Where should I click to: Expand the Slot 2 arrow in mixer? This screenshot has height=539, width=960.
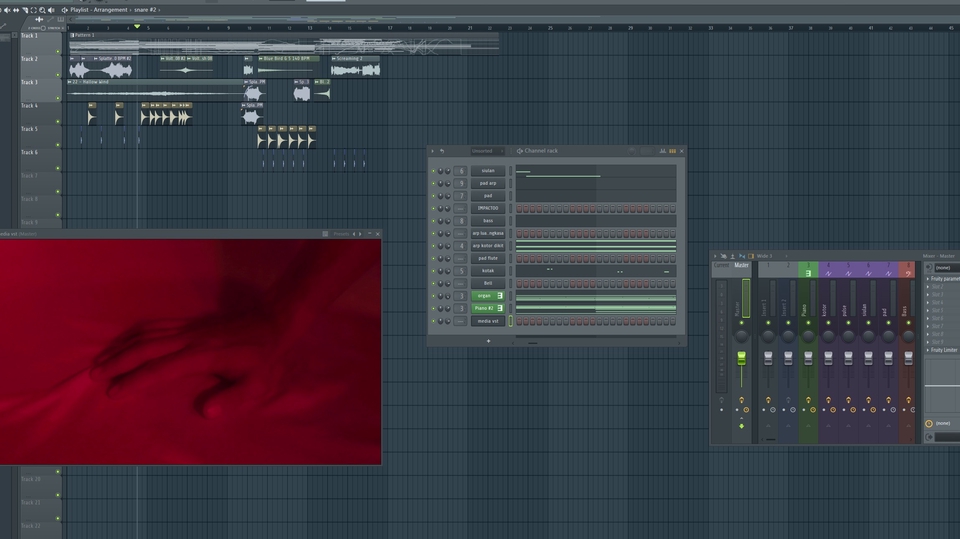928,287
